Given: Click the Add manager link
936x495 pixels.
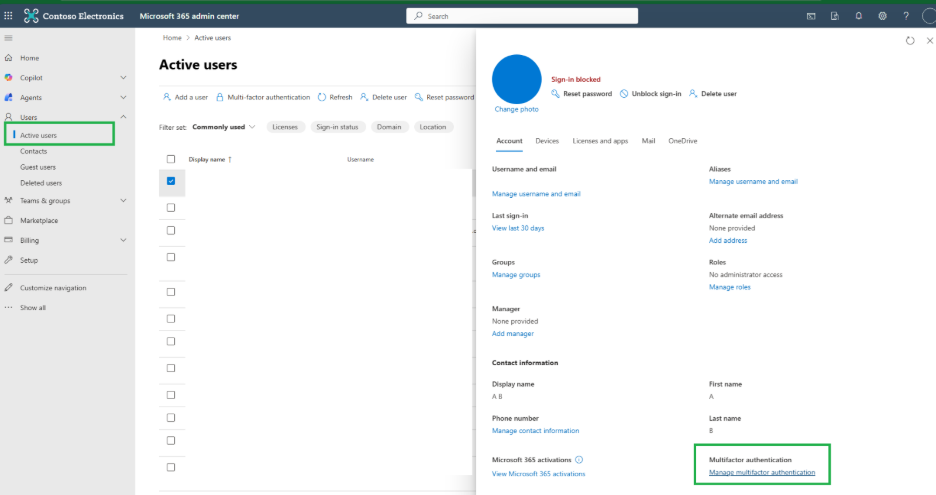Looking at the screenshot, I should coord(513,334).
